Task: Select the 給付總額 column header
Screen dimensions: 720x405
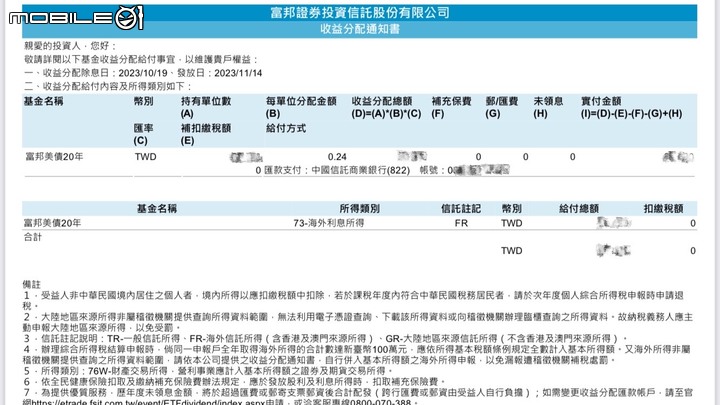Action: 579,209
